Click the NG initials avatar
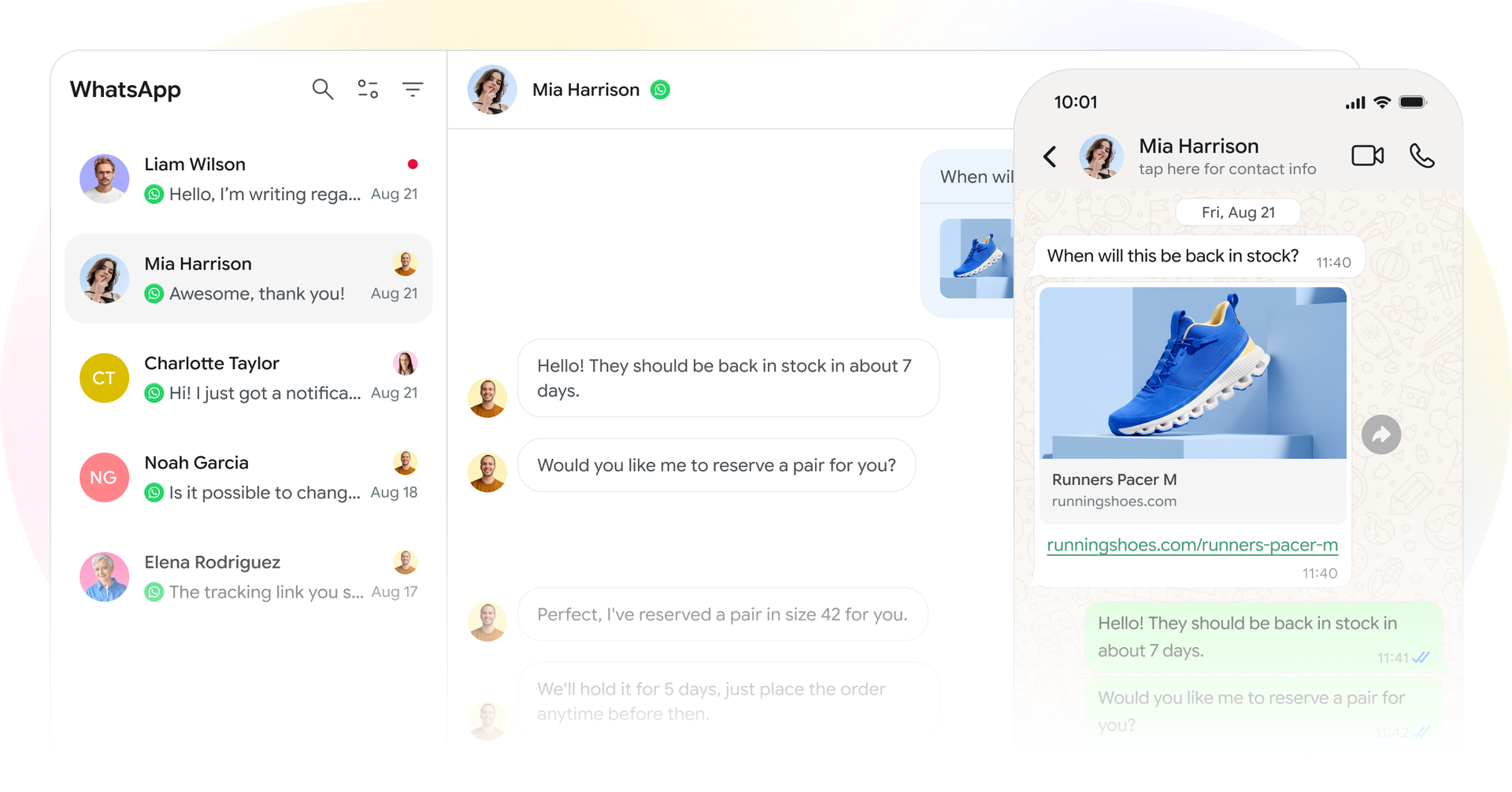The height and width of the screenshot is (792, 1512). [x=104, y=477]
